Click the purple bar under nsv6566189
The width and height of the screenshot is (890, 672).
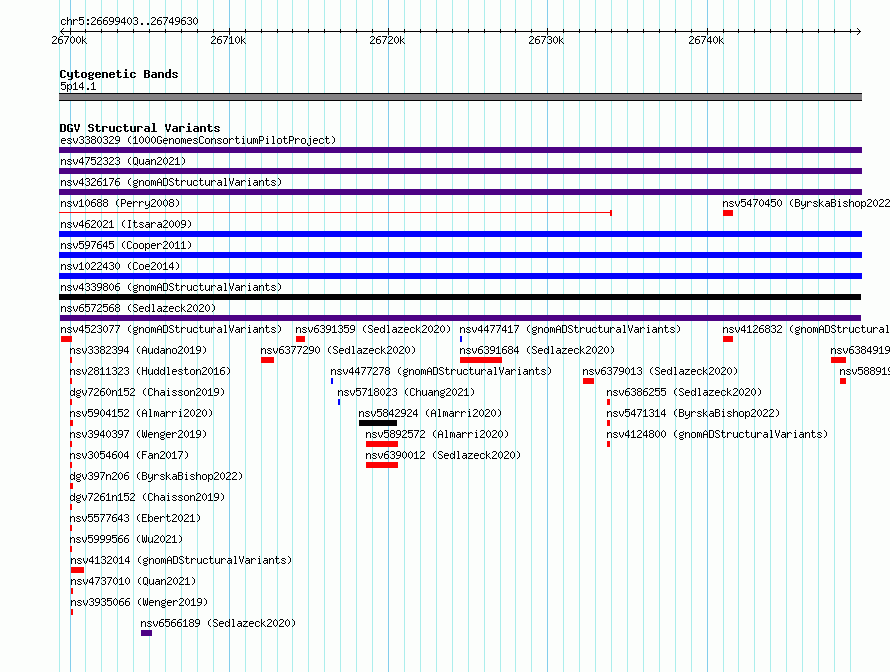[x=146, y=633]
